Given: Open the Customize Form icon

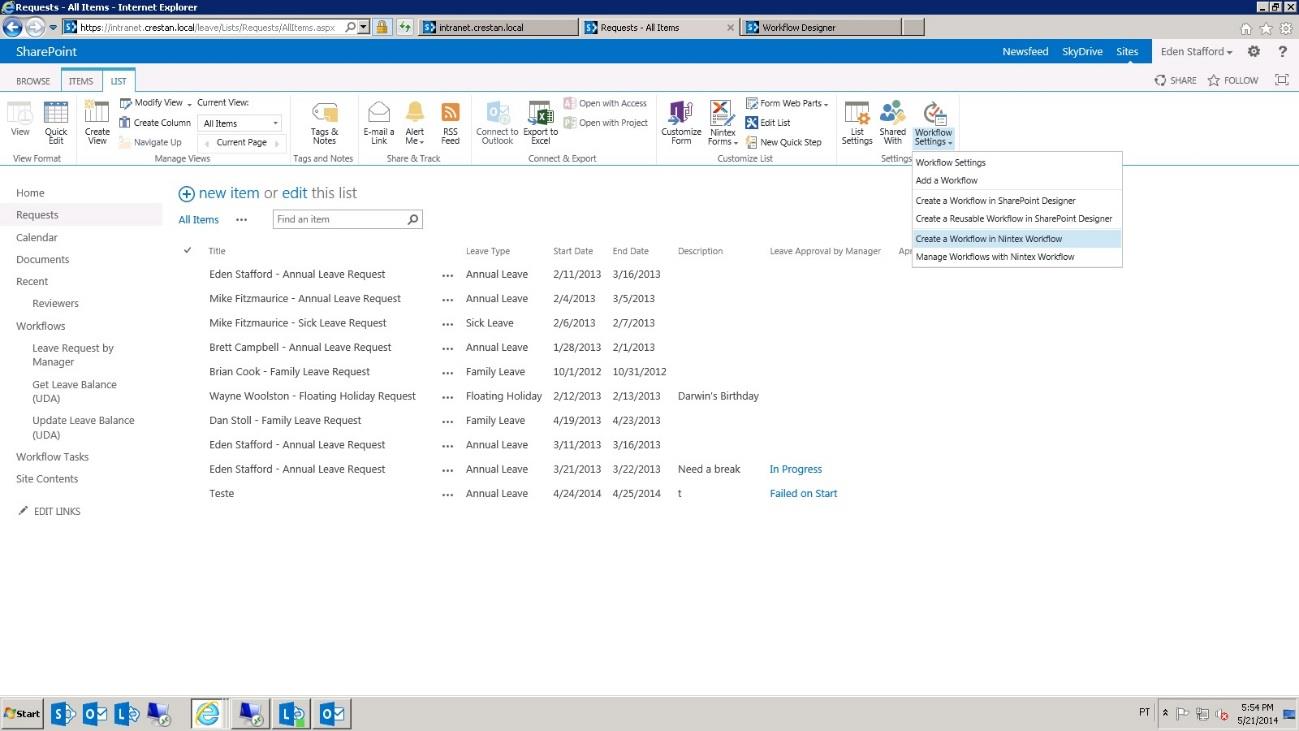Looking at the screenshot, I should point(681,123).
